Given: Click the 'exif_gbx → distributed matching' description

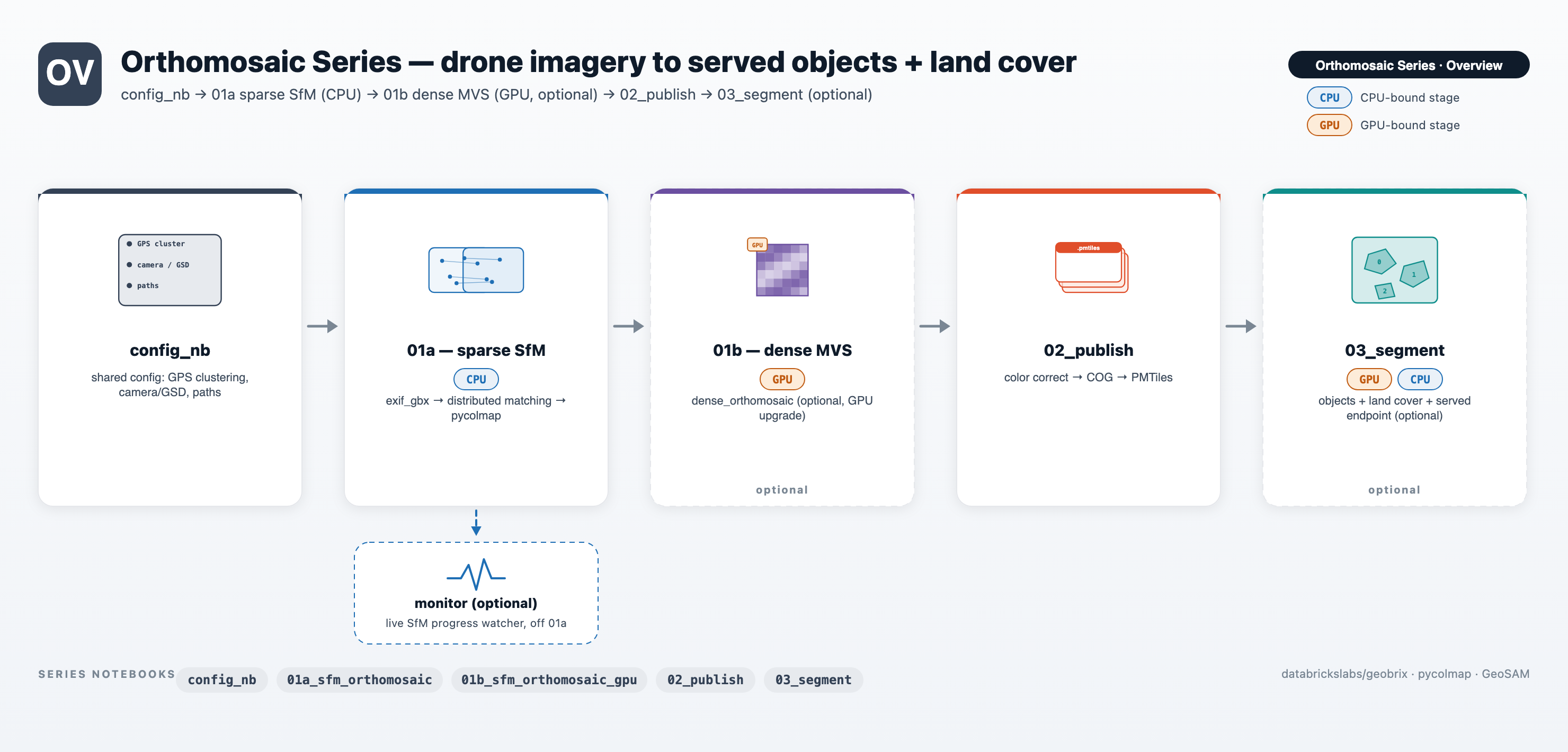Looking at the screenshot, I should [x=476, y=408].
